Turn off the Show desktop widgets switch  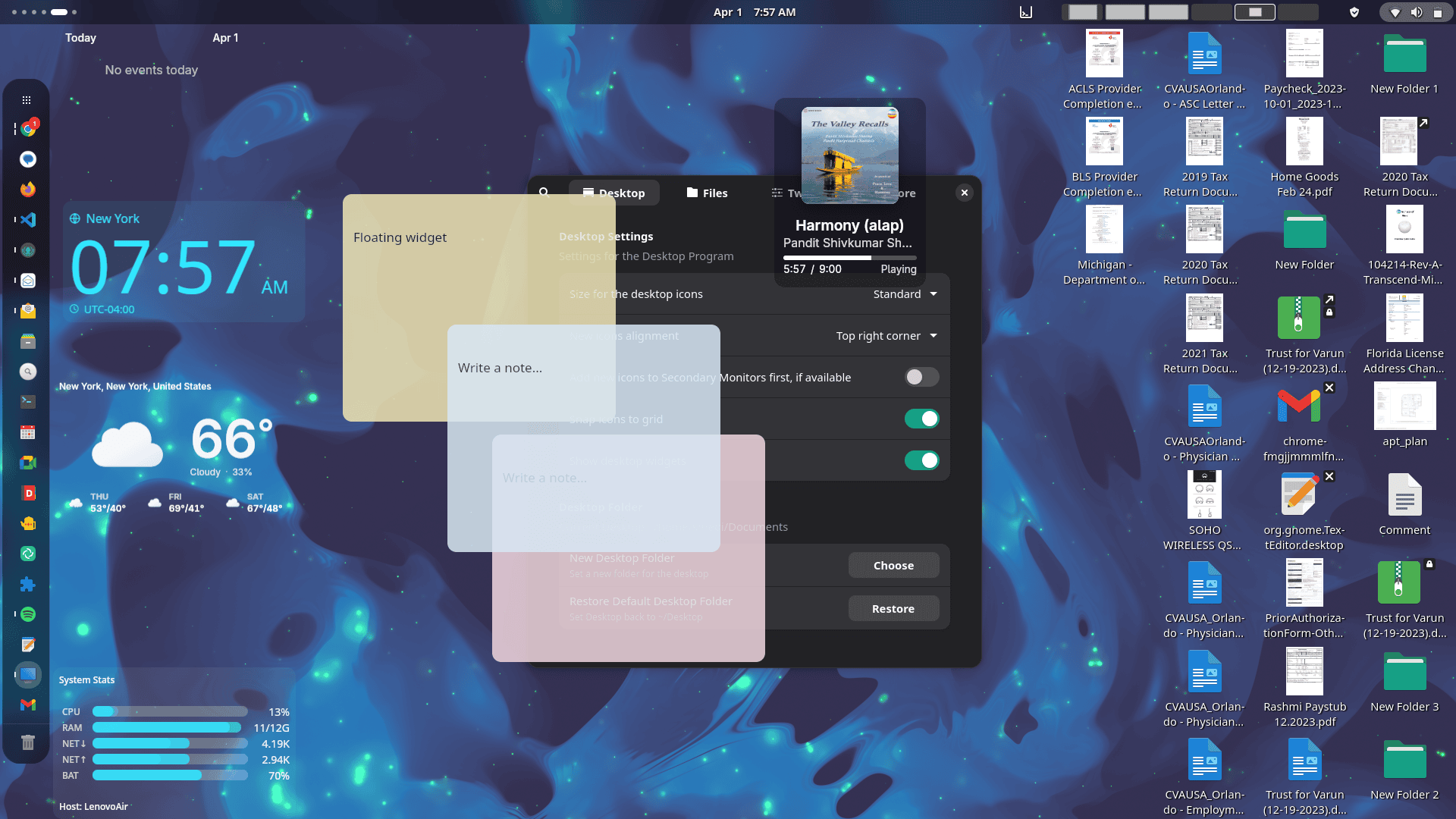pos(921,460)
